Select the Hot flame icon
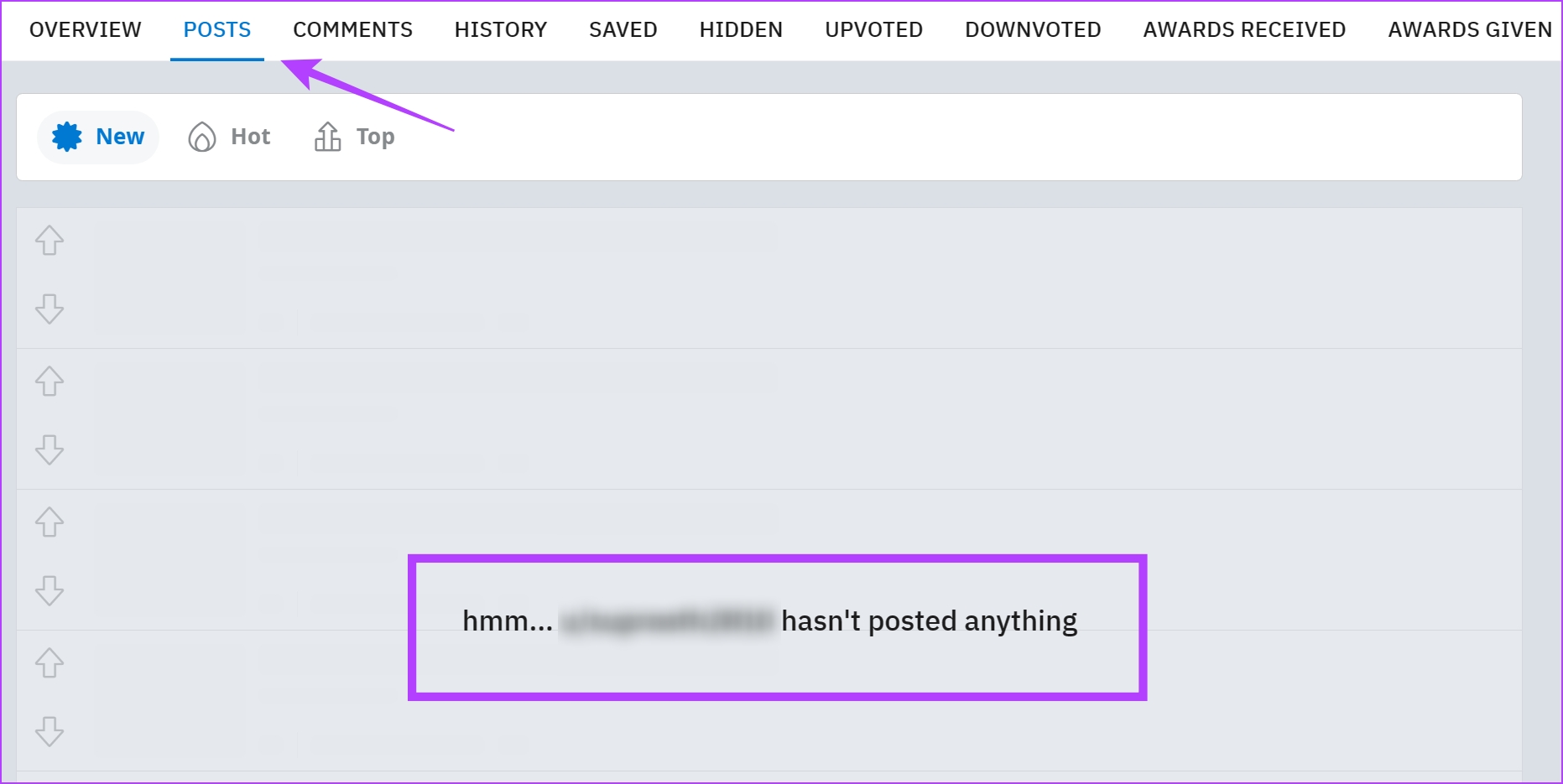The image size is (1563, 784). 201,137
